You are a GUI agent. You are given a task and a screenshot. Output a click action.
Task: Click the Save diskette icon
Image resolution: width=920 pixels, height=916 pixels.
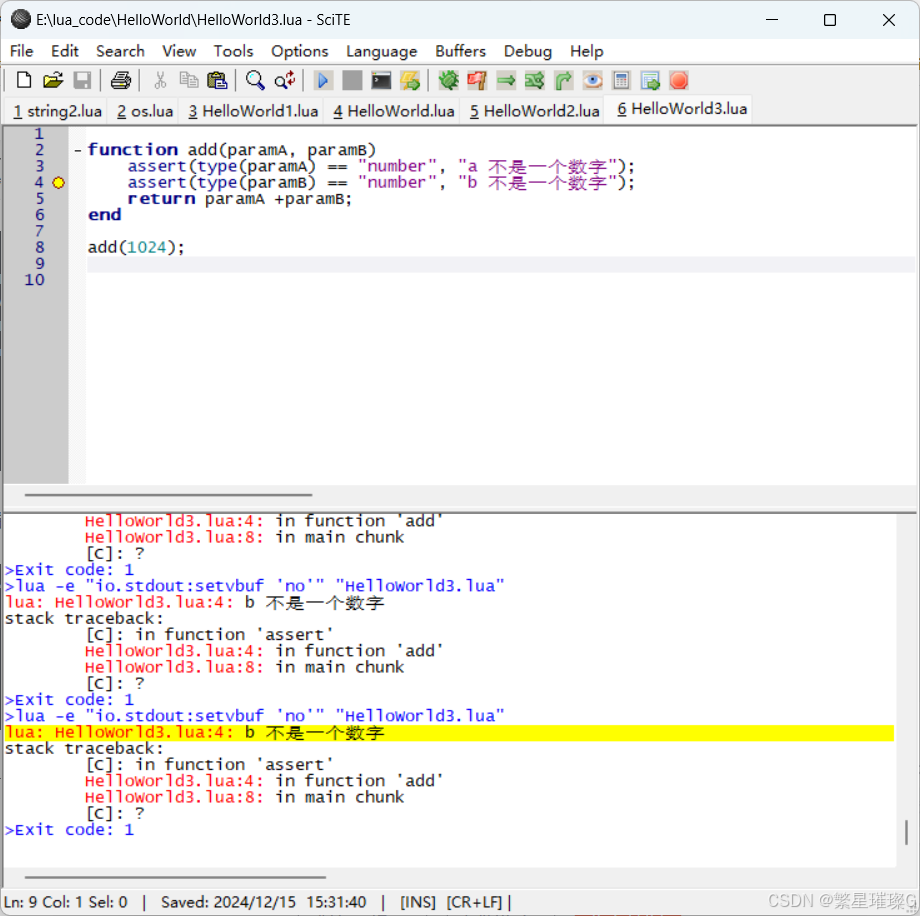point(82,80)
